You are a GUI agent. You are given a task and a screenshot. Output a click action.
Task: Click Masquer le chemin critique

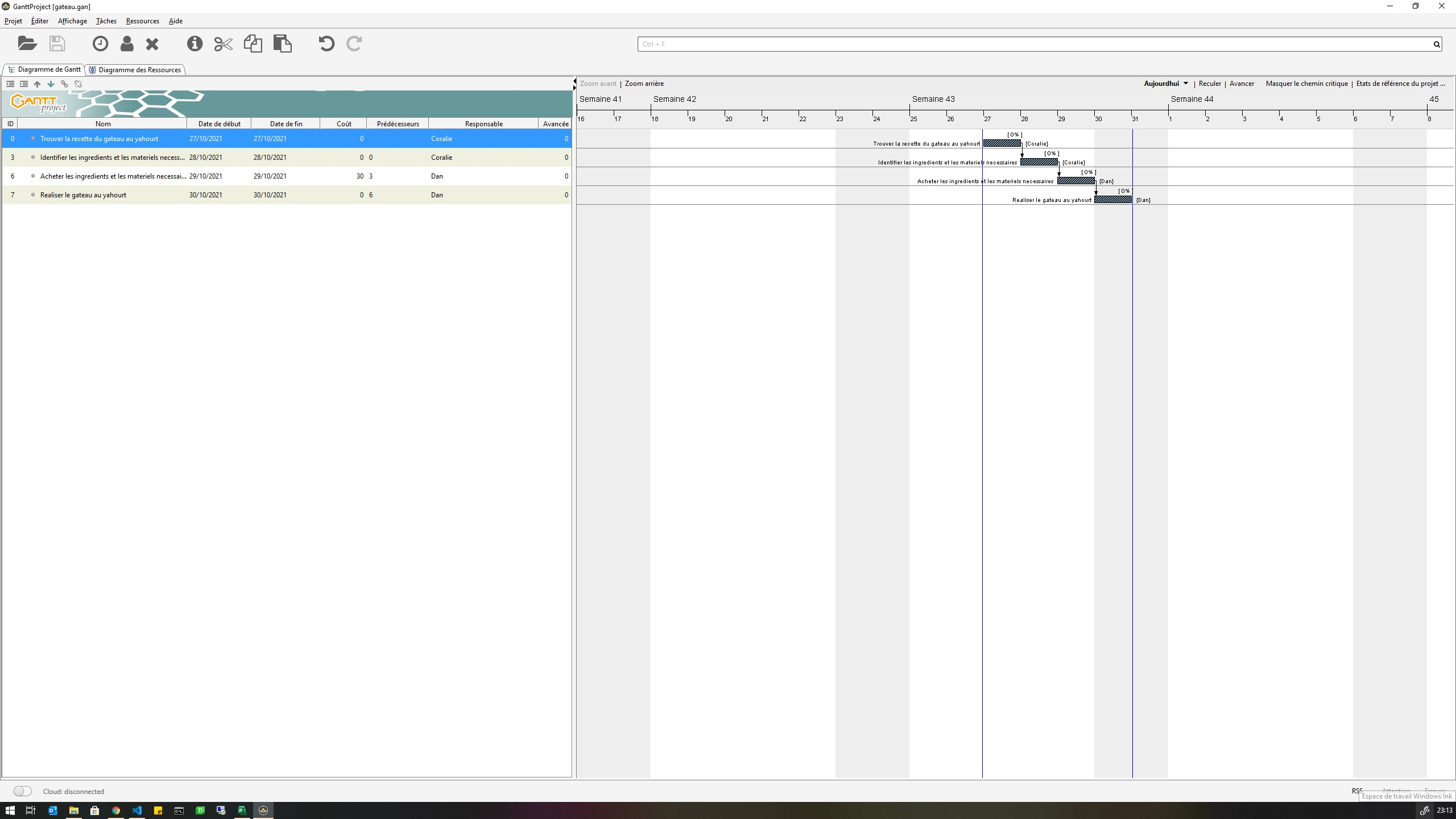1306,84
